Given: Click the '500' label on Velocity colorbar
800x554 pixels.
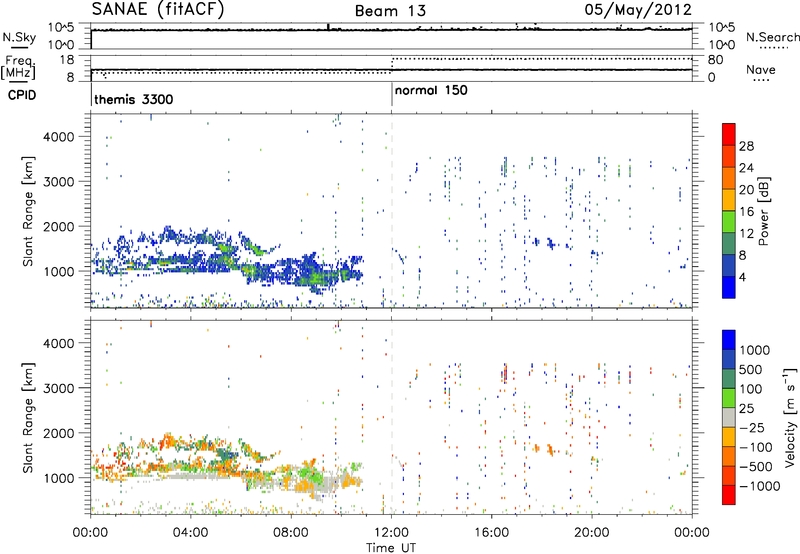Looking at the screenshot, I should click(x=751, y=369).
